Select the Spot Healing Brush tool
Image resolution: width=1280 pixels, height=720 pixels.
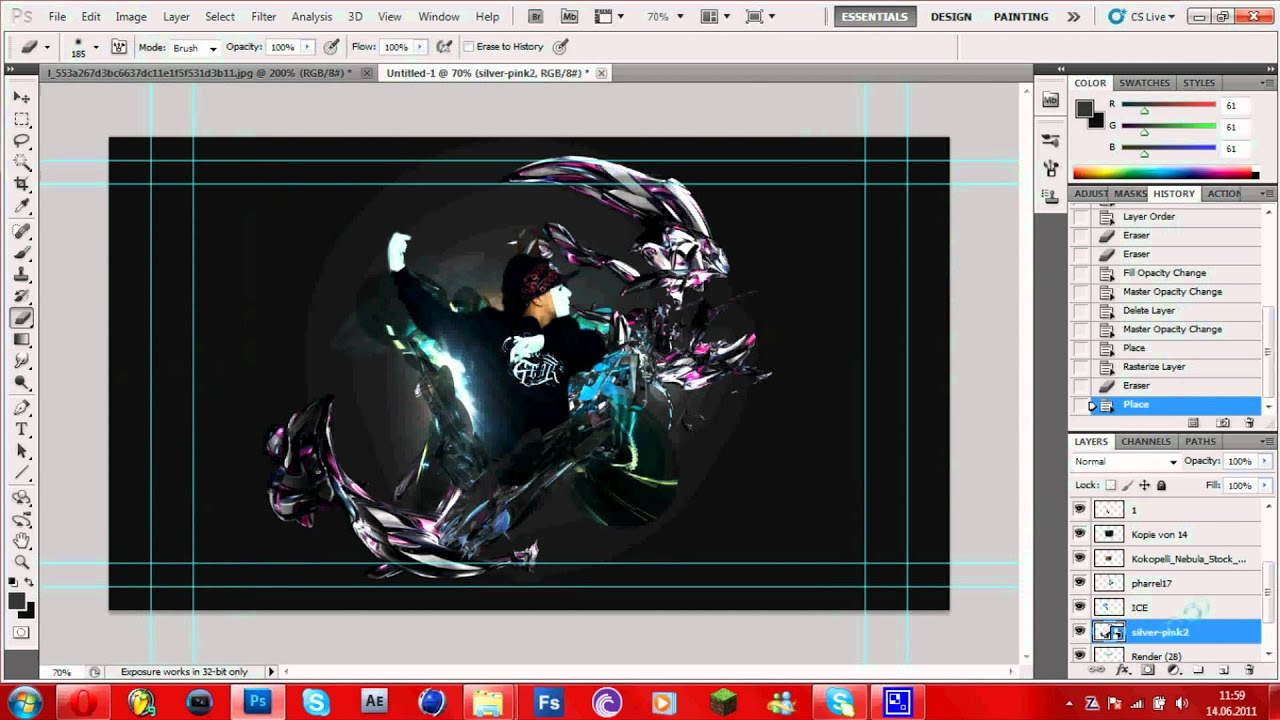(x=22, y=231)
